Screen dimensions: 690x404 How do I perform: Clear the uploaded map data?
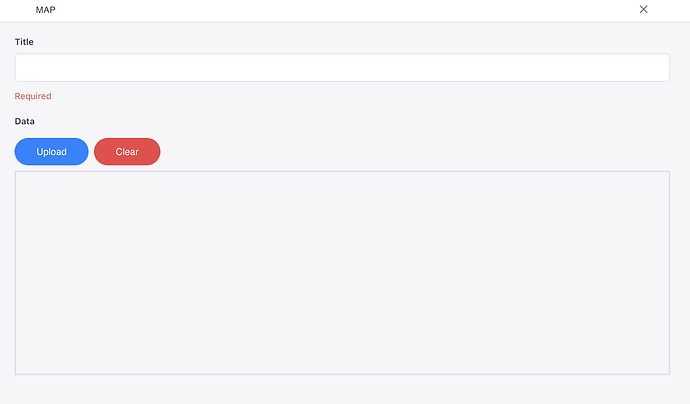click(127, 151)
